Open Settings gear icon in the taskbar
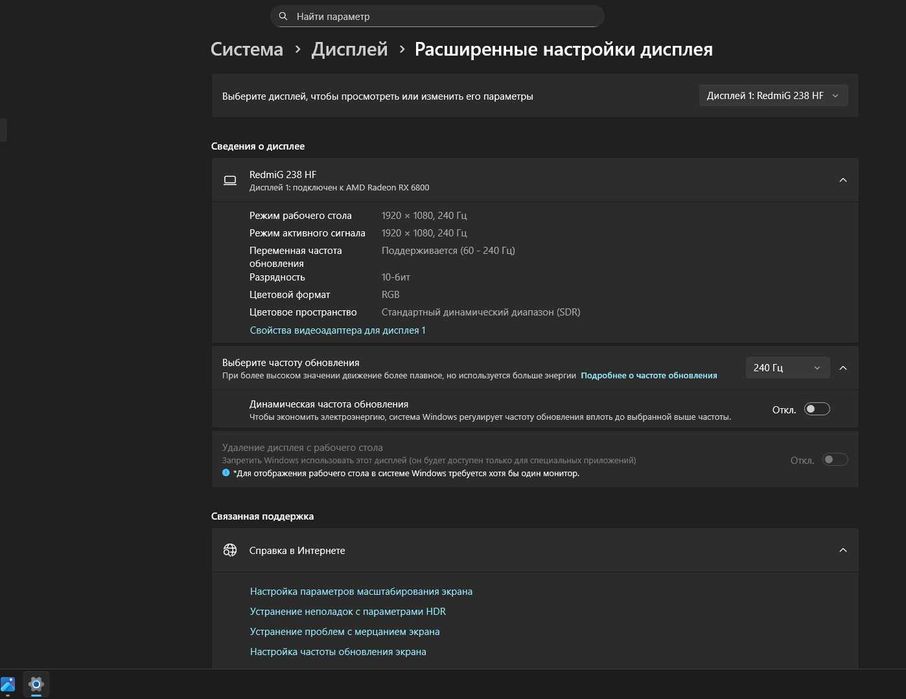The height and width of the screenshot is (699, 906). pyautogui.click(x=36, y=684)
